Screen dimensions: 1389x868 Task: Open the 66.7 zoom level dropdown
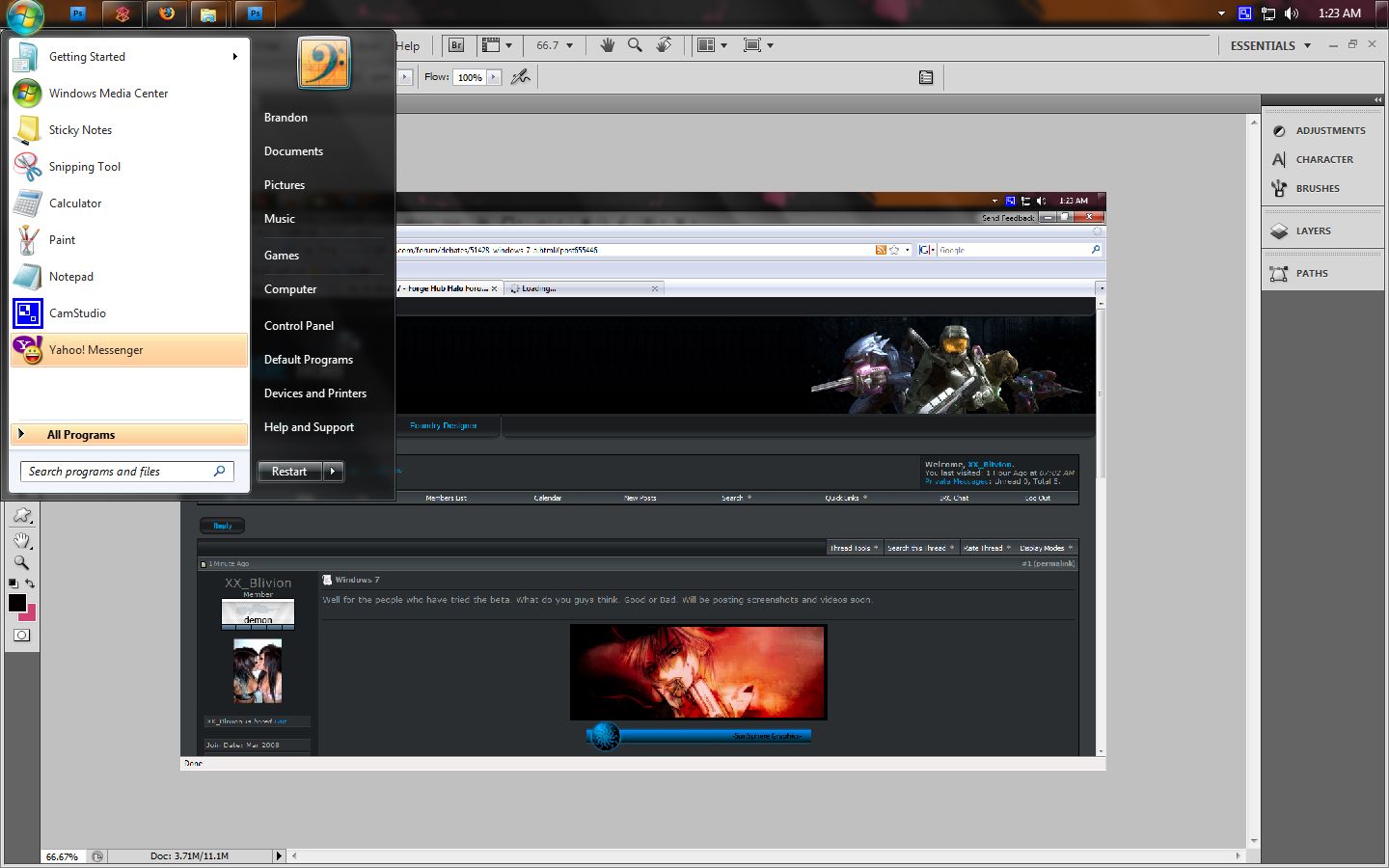coord(555,45)
